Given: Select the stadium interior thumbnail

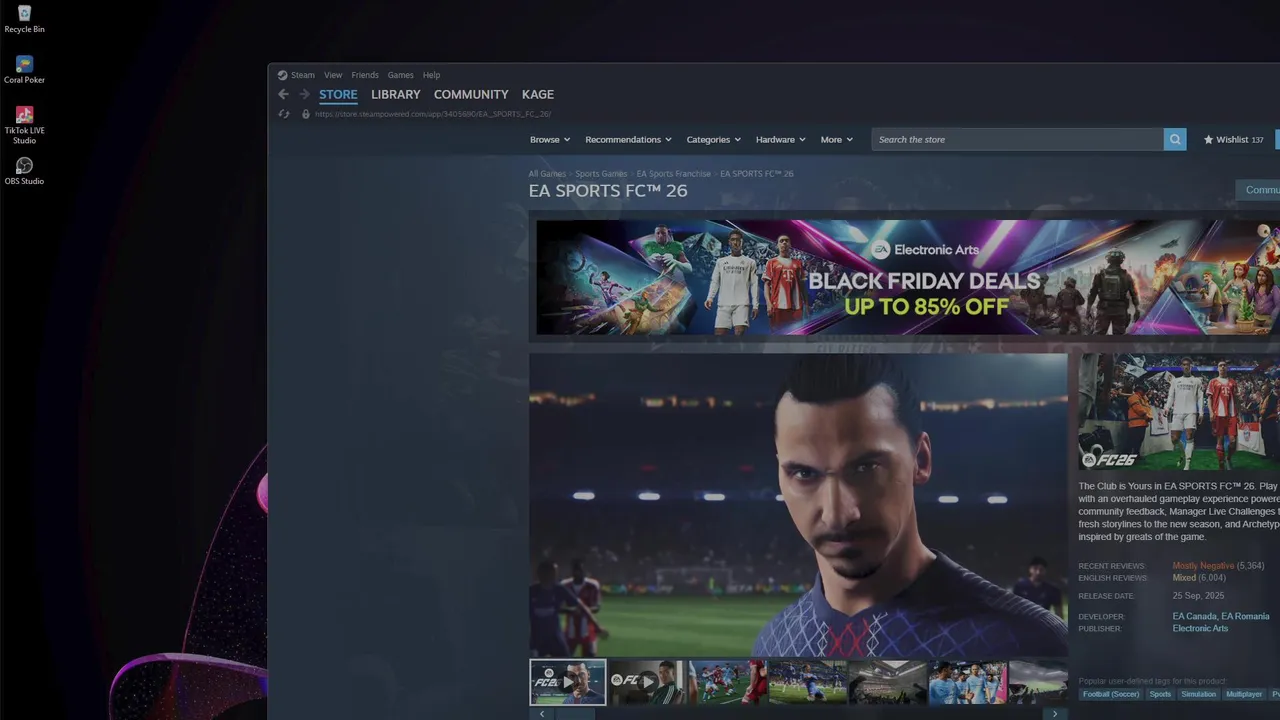Looking at the screenshot, I should [888, 682].
